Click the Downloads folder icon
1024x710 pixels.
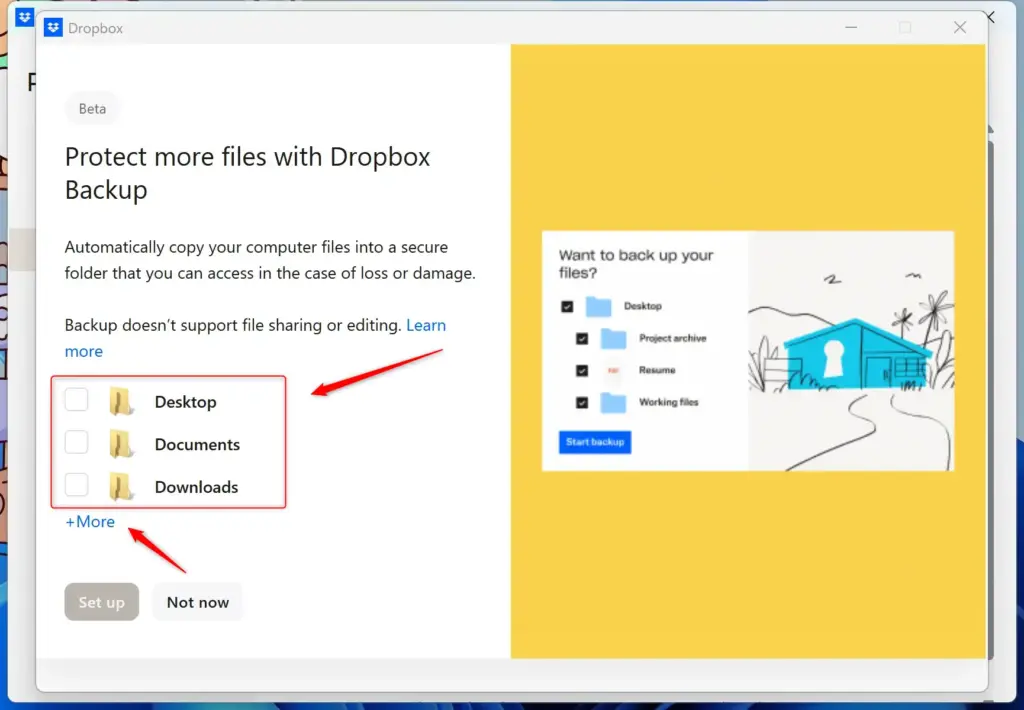[121, 487]
